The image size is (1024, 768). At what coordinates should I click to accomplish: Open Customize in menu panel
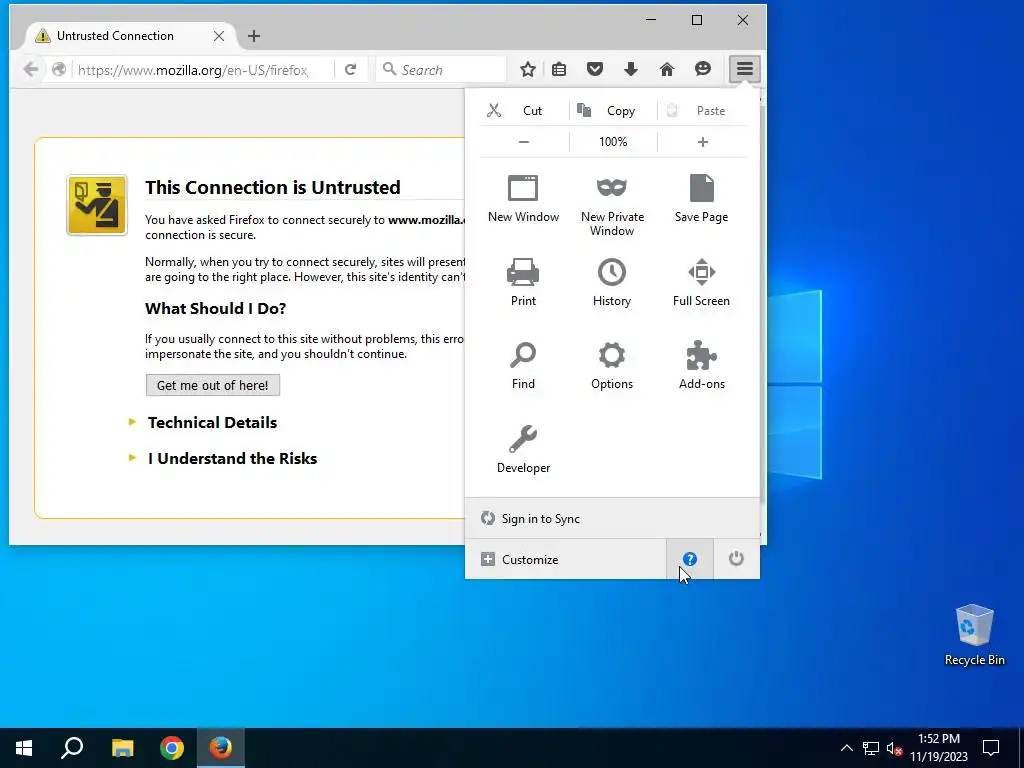point(566,559)
